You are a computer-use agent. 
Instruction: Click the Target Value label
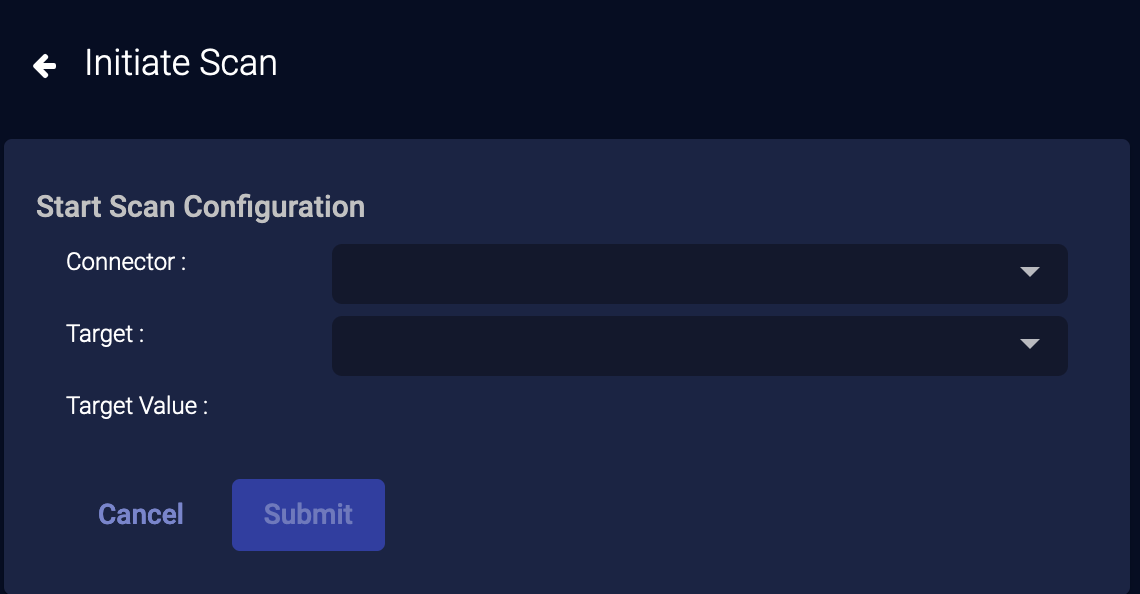[x=137, y=406]
